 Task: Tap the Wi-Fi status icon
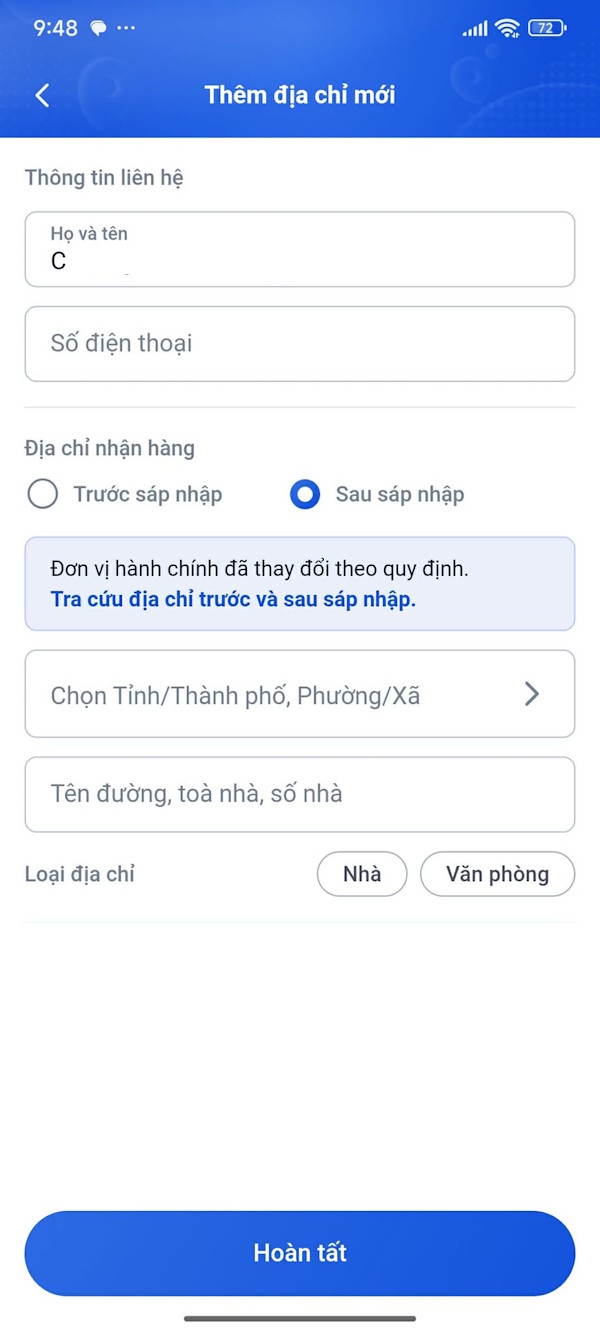tap(504, 28)
